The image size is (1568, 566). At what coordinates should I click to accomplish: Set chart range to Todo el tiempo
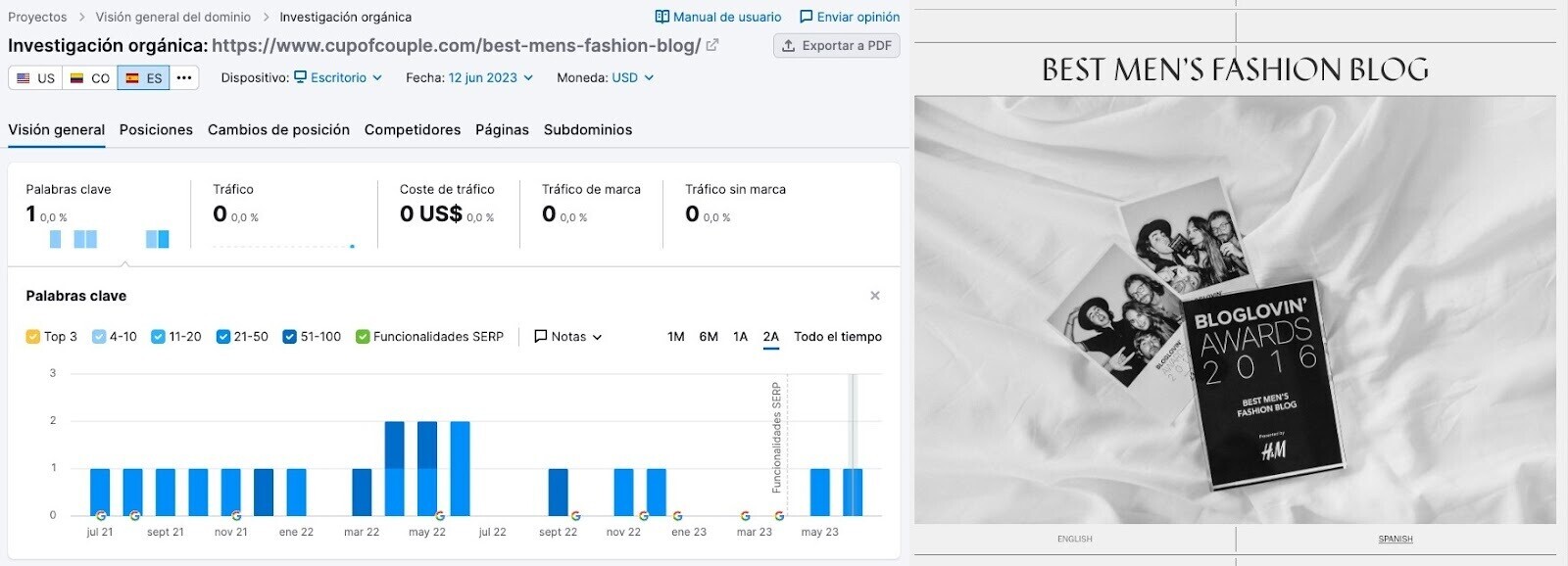coord(838,337)
